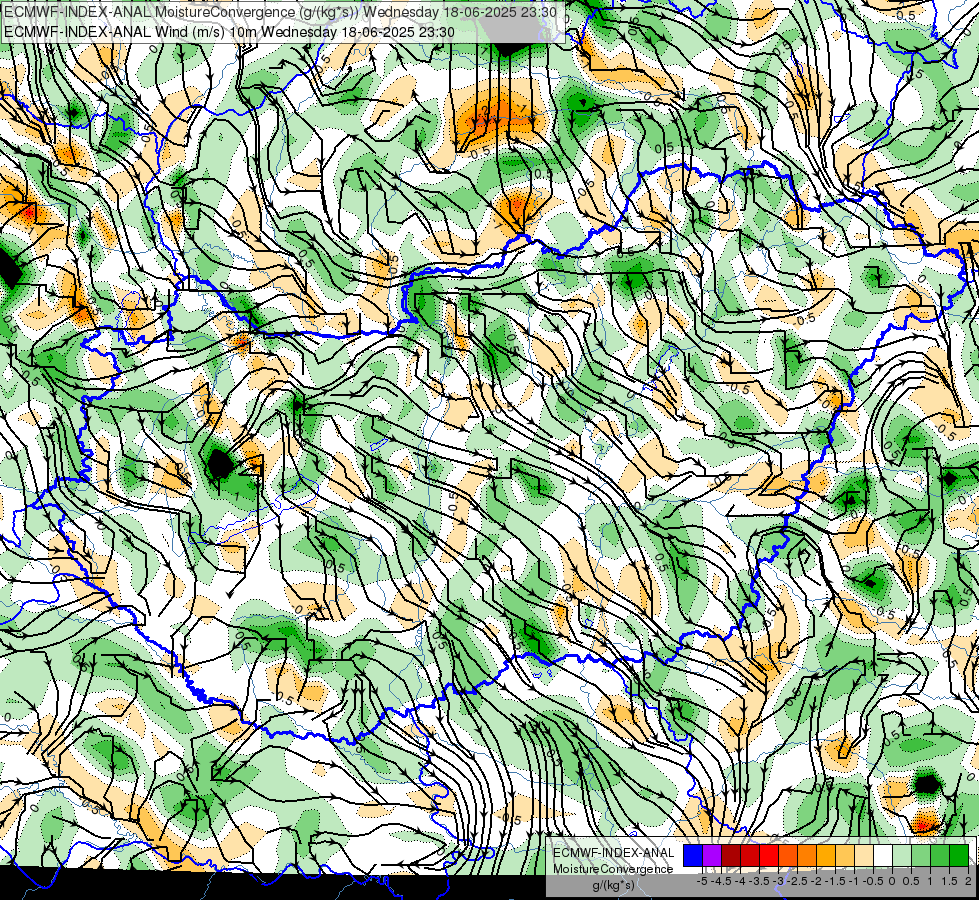
Task: Click the legend's 'ECMWF-INDEX-ANAL' label
Action: pos(614,853)
